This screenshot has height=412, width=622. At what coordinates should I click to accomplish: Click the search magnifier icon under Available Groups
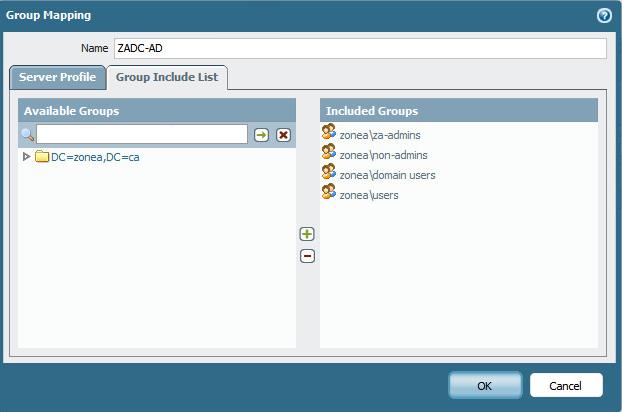(27, 135)
